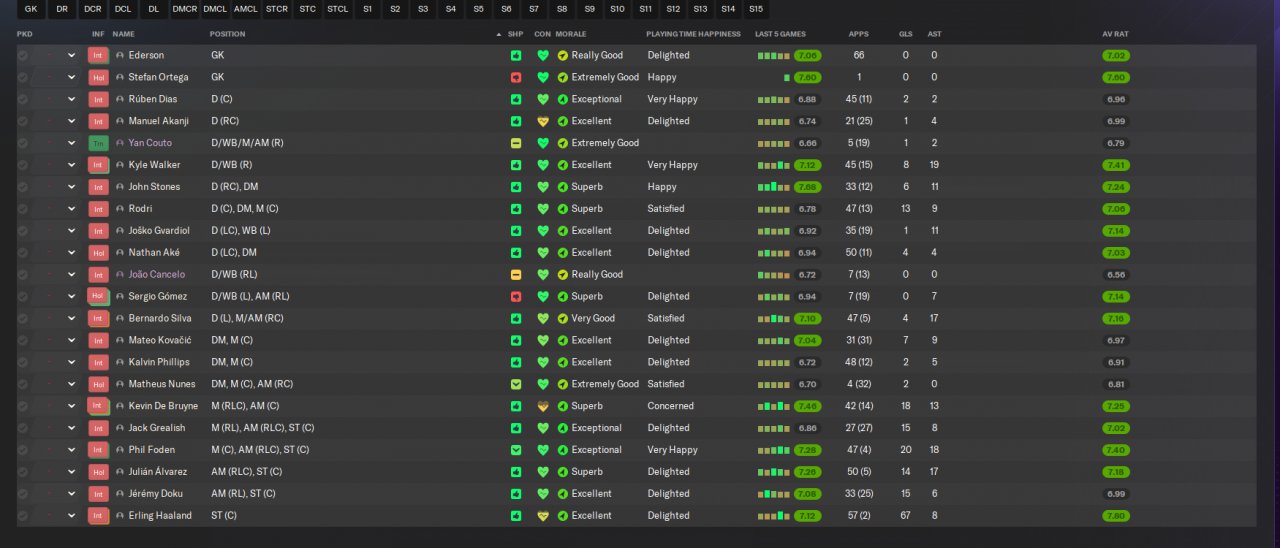Toggle the picked circle for Rodri
The image size is (1280, 548).
23,209
